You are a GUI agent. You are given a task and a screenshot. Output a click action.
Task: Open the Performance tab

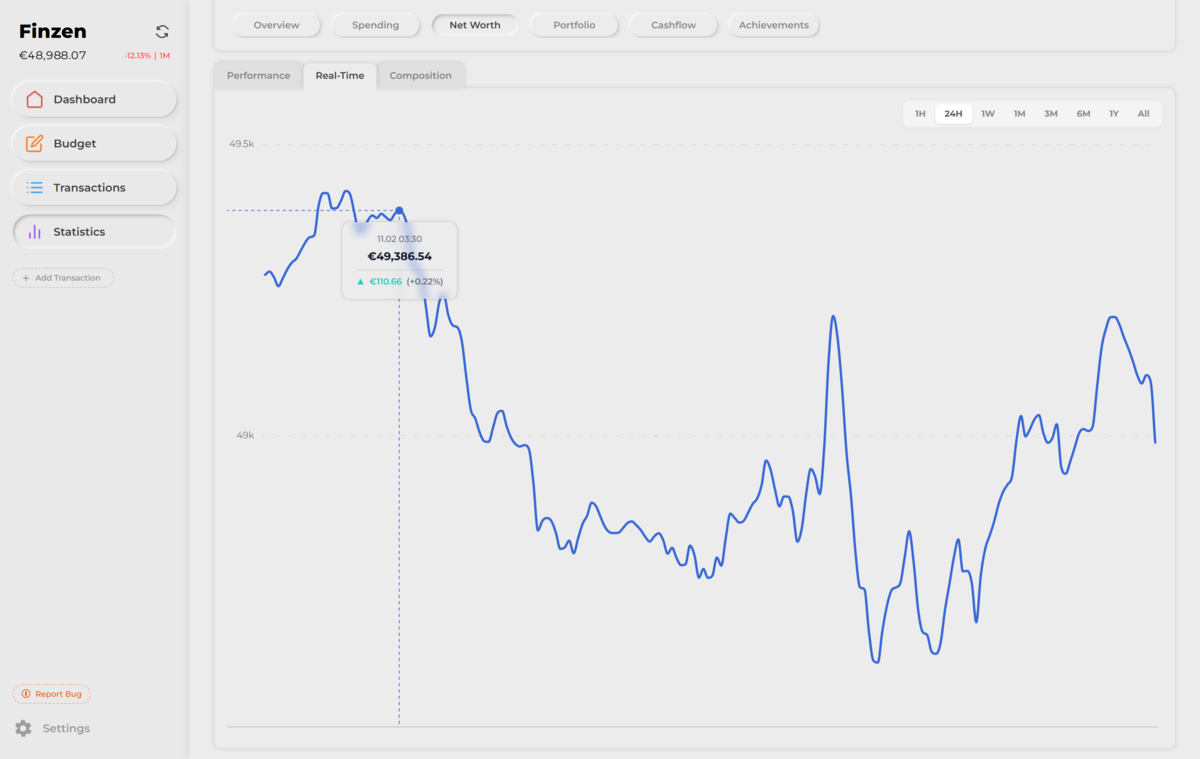coord(258,75)
